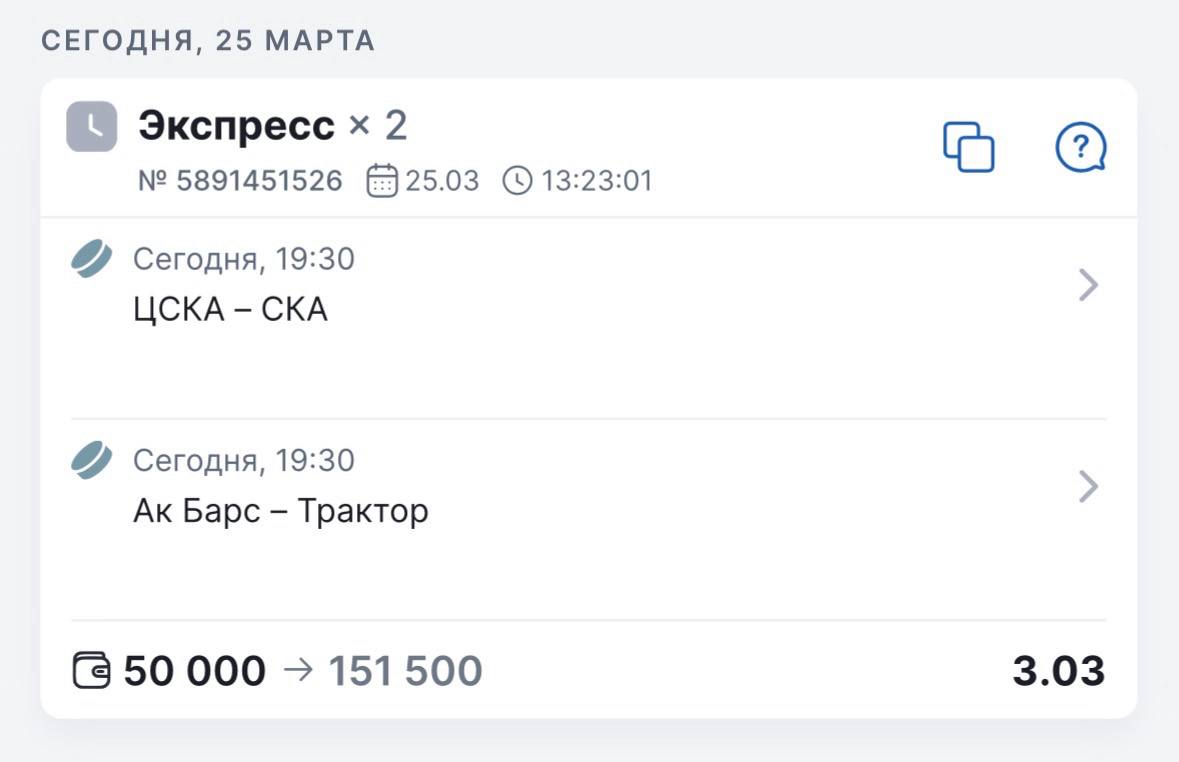Click the calendar icon next to 25.03

382,182
